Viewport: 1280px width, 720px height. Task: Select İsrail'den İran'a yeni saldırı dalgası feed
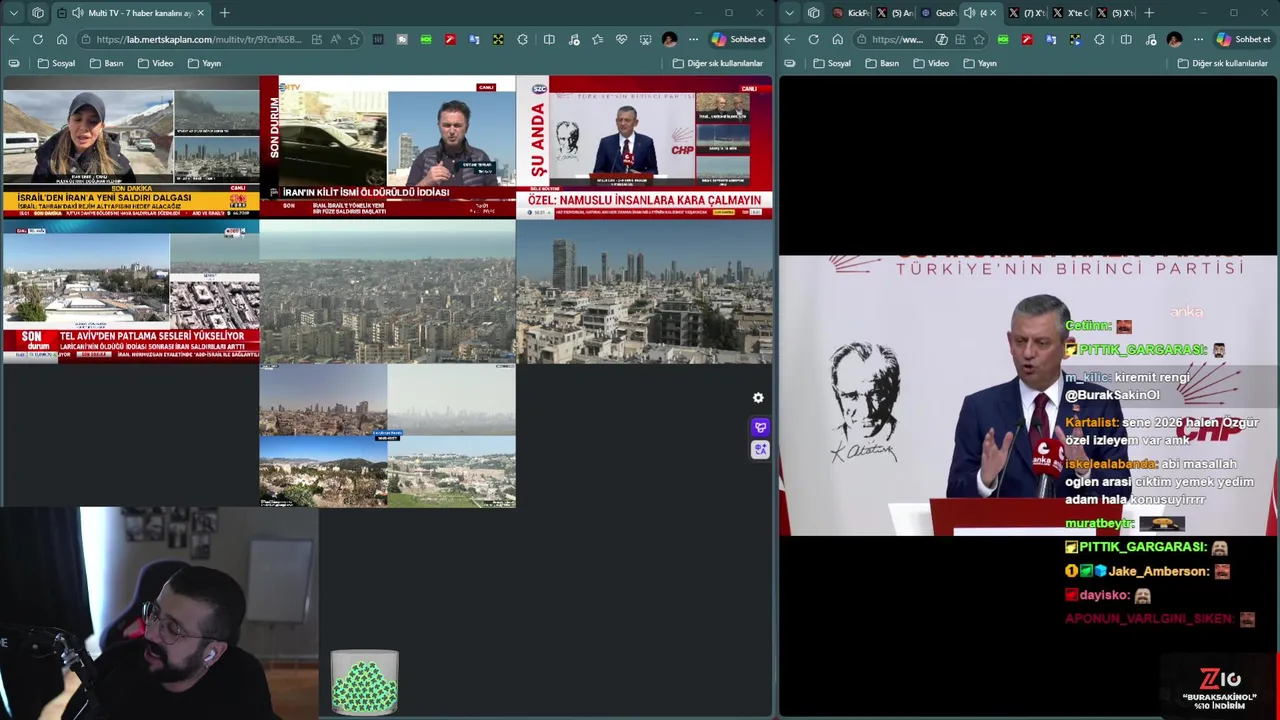pos(130,147)
